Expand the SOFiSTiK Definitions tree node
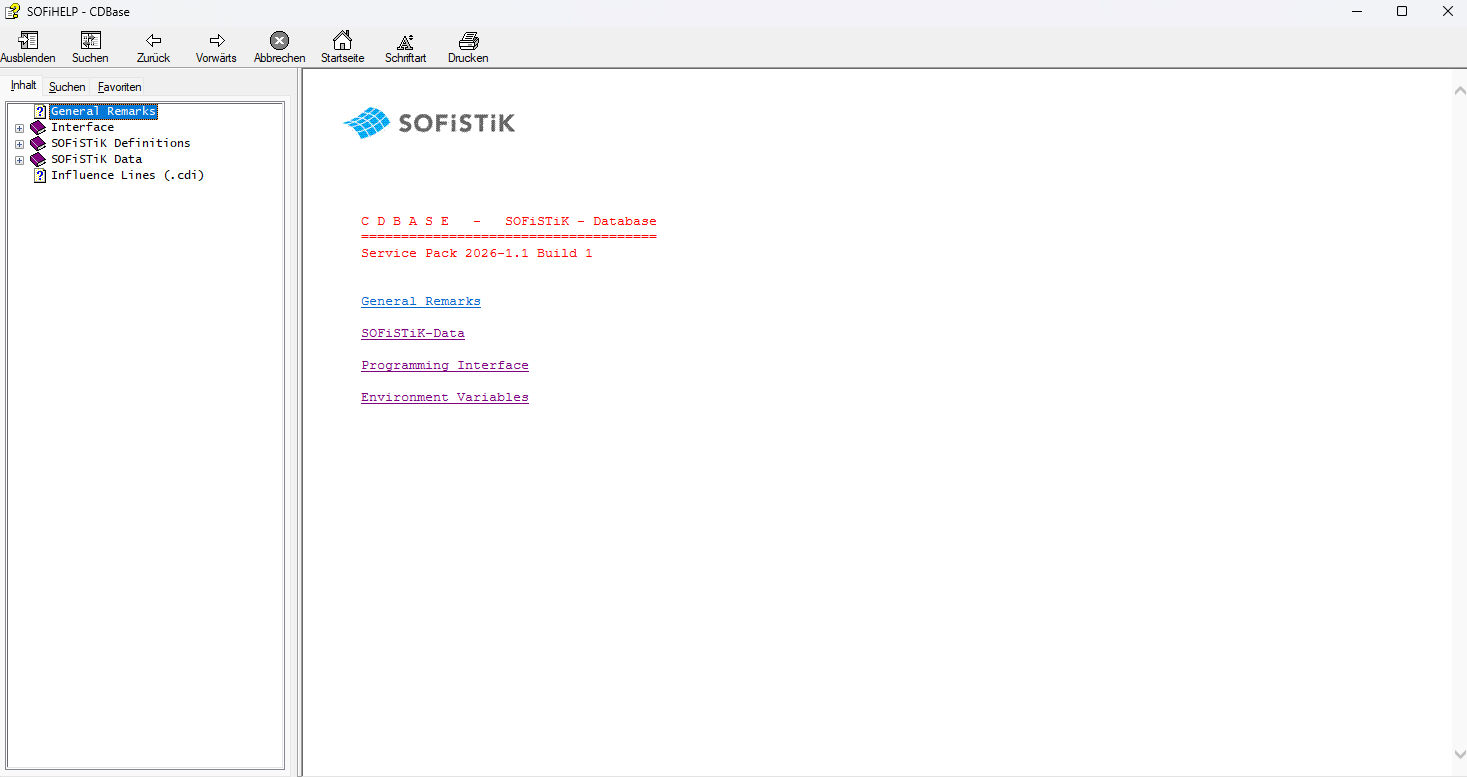 19,144
